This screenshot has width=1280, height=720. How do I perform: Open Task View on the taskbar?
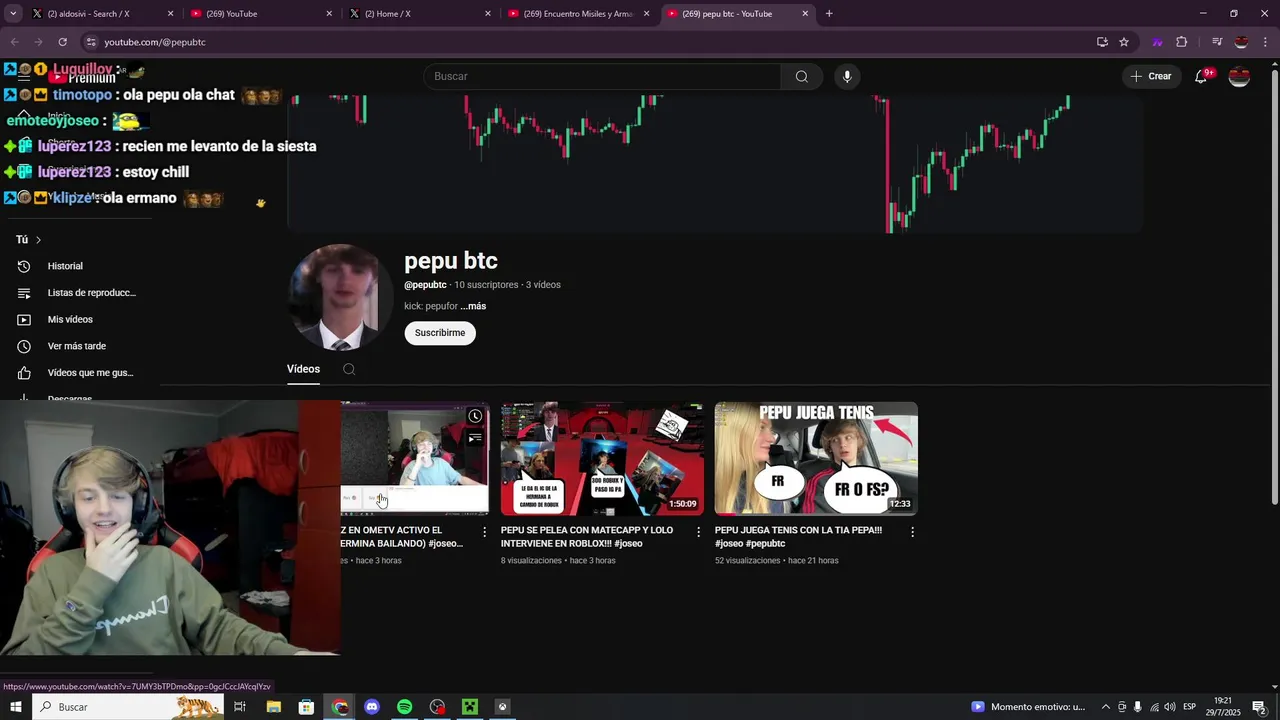pyautogui.click(x=240, y=707)
